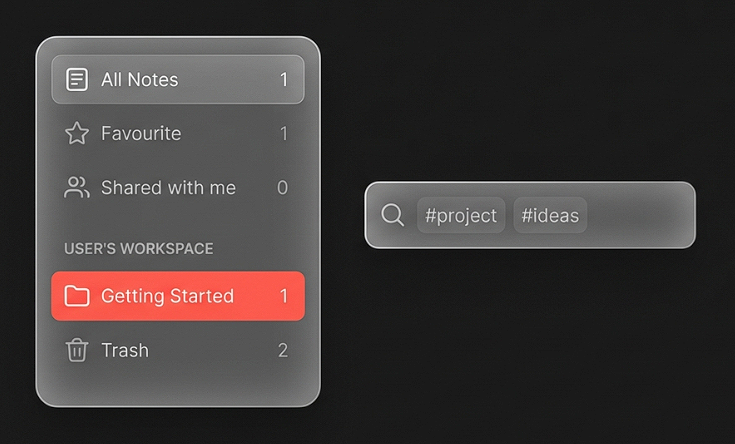Click the magnifying glass search icon
This screenshot has width=735, height=444.
pos(393,215)
